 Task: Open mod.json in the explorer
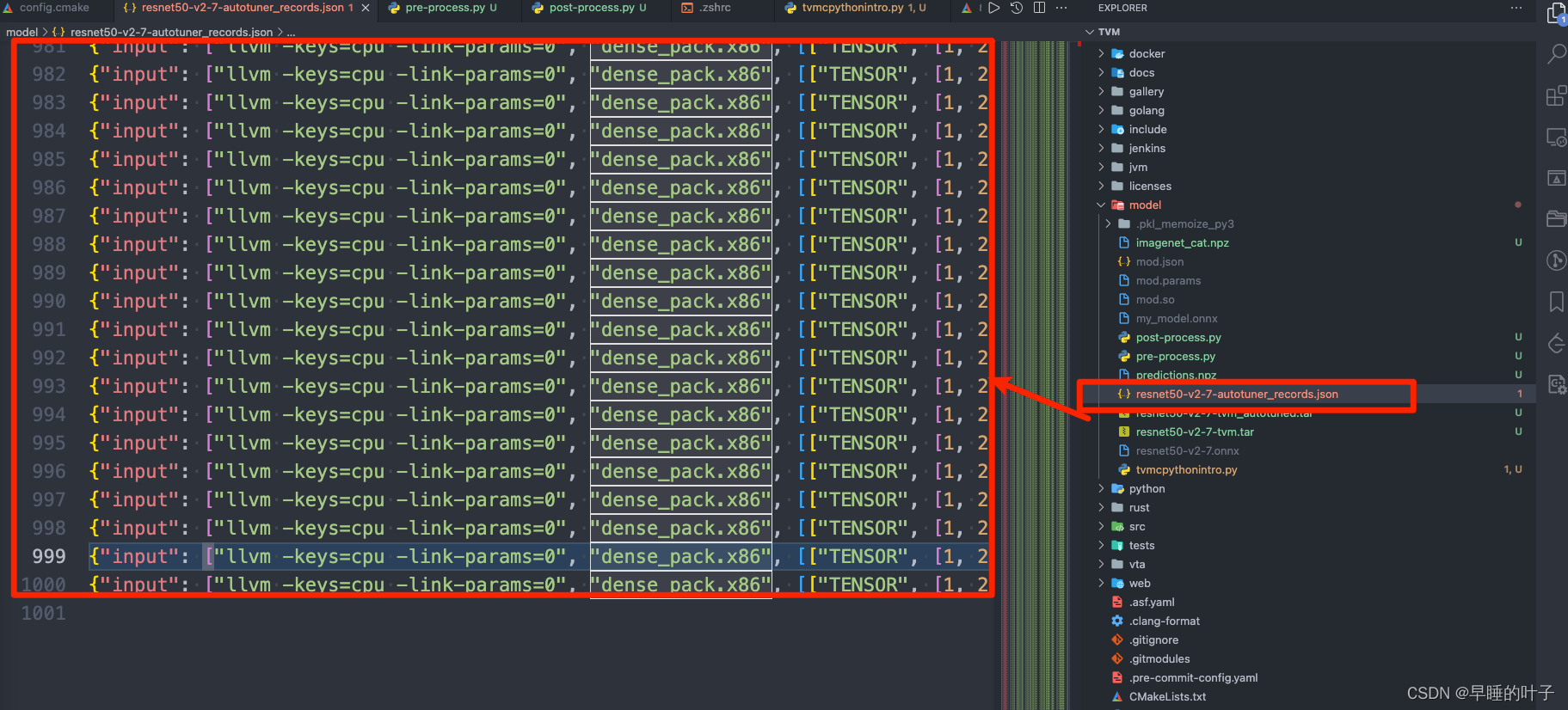(1159, 261)
